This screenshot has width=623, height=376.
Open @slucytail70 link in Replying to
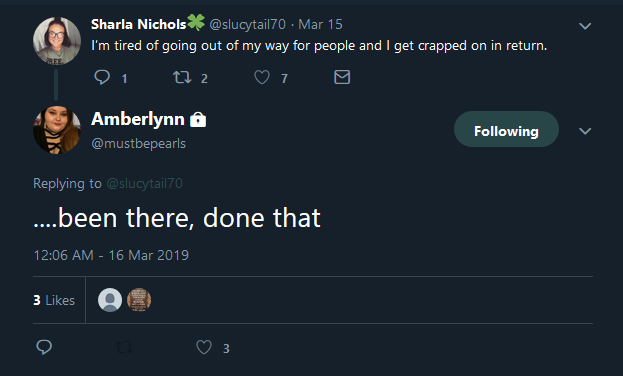click(145, 183)
